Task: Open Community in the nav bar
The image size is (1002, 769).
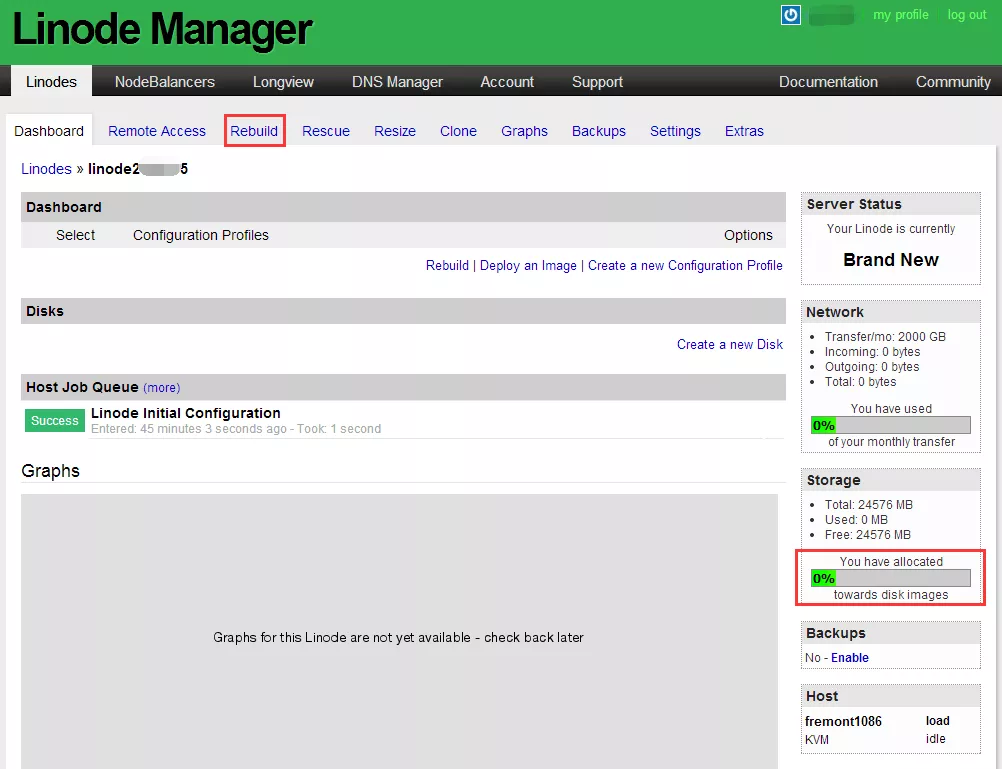Action: (953, 82)
